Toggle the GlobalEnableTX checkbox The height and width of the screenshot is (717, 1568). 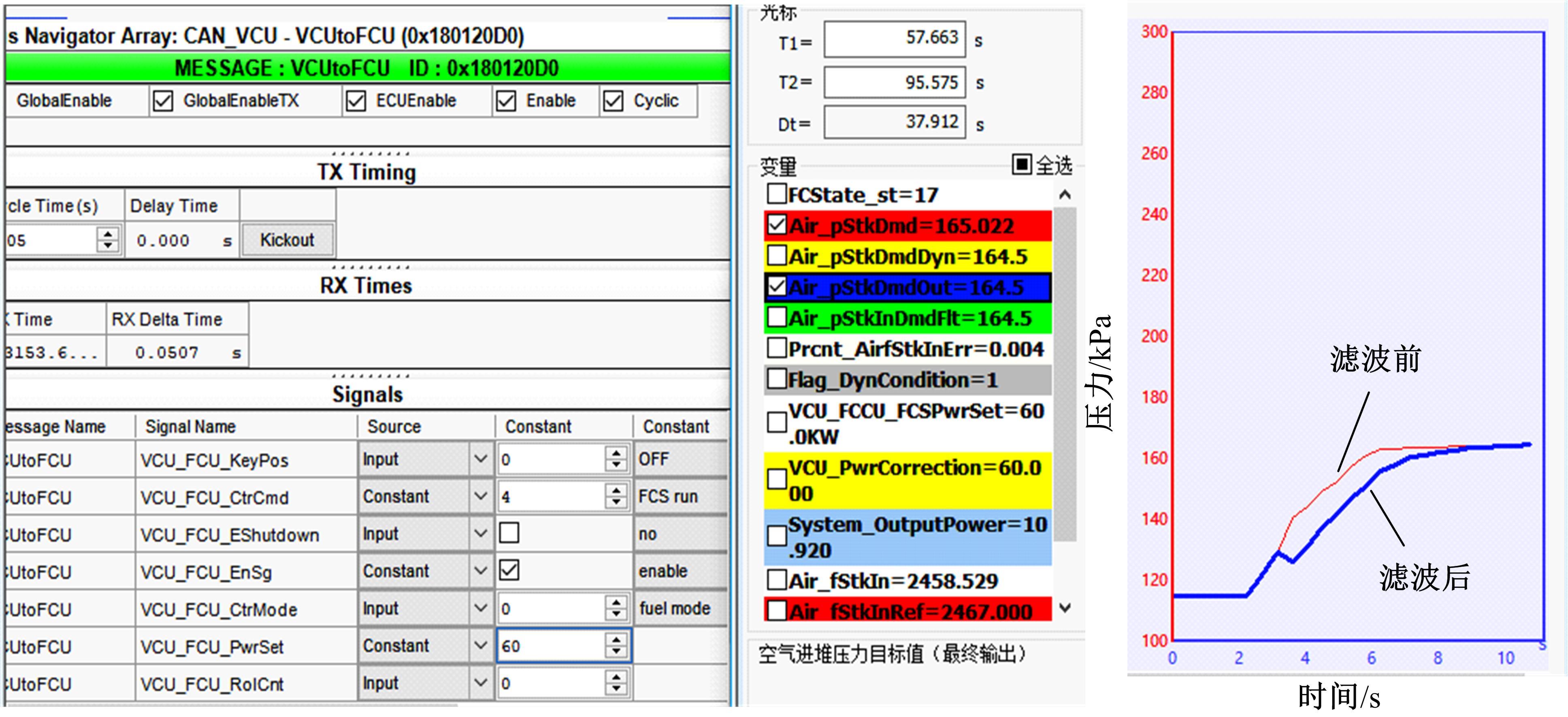pos(163,101)
